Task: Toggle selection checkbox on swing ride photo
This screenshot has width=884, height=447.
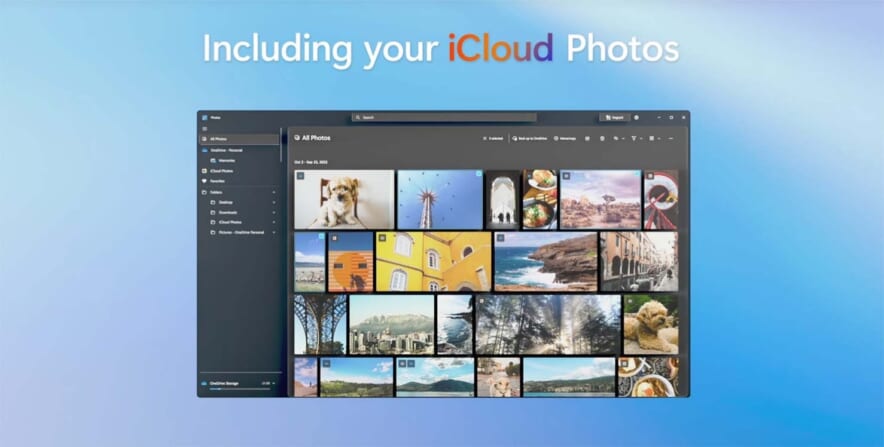Action: pyautogui.click(x=479, y=174)
